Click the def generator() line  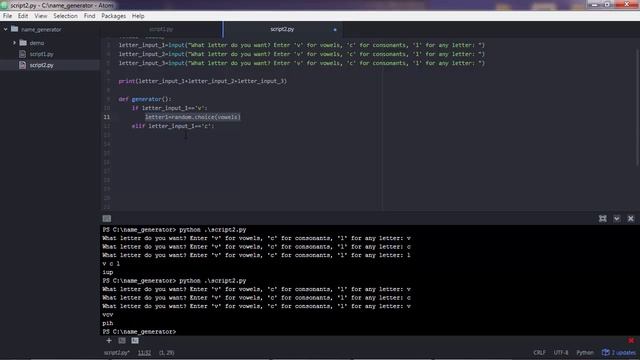[145, 99]
